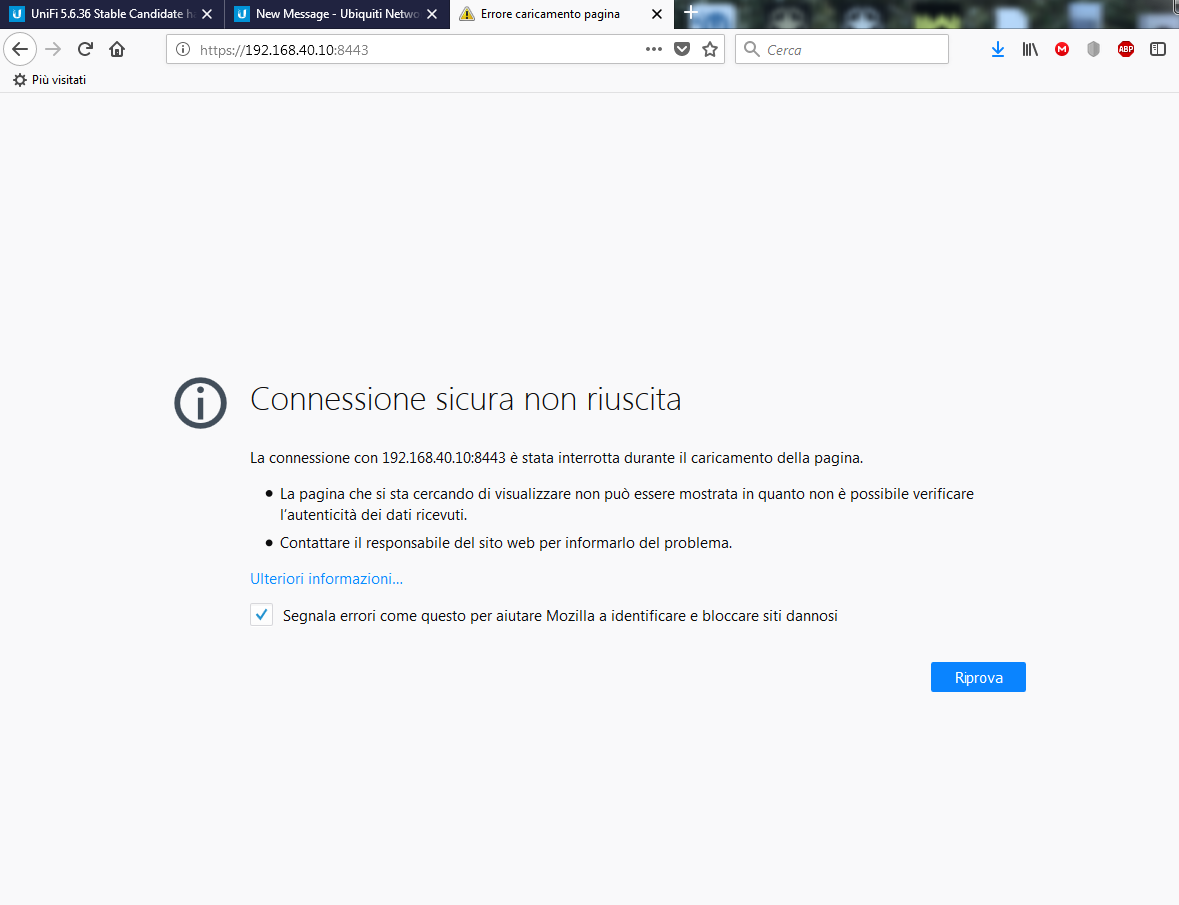Screen dimensions: 1179x905
Task: Click the back navigation arrow
Action: click(x=20, y=49)
